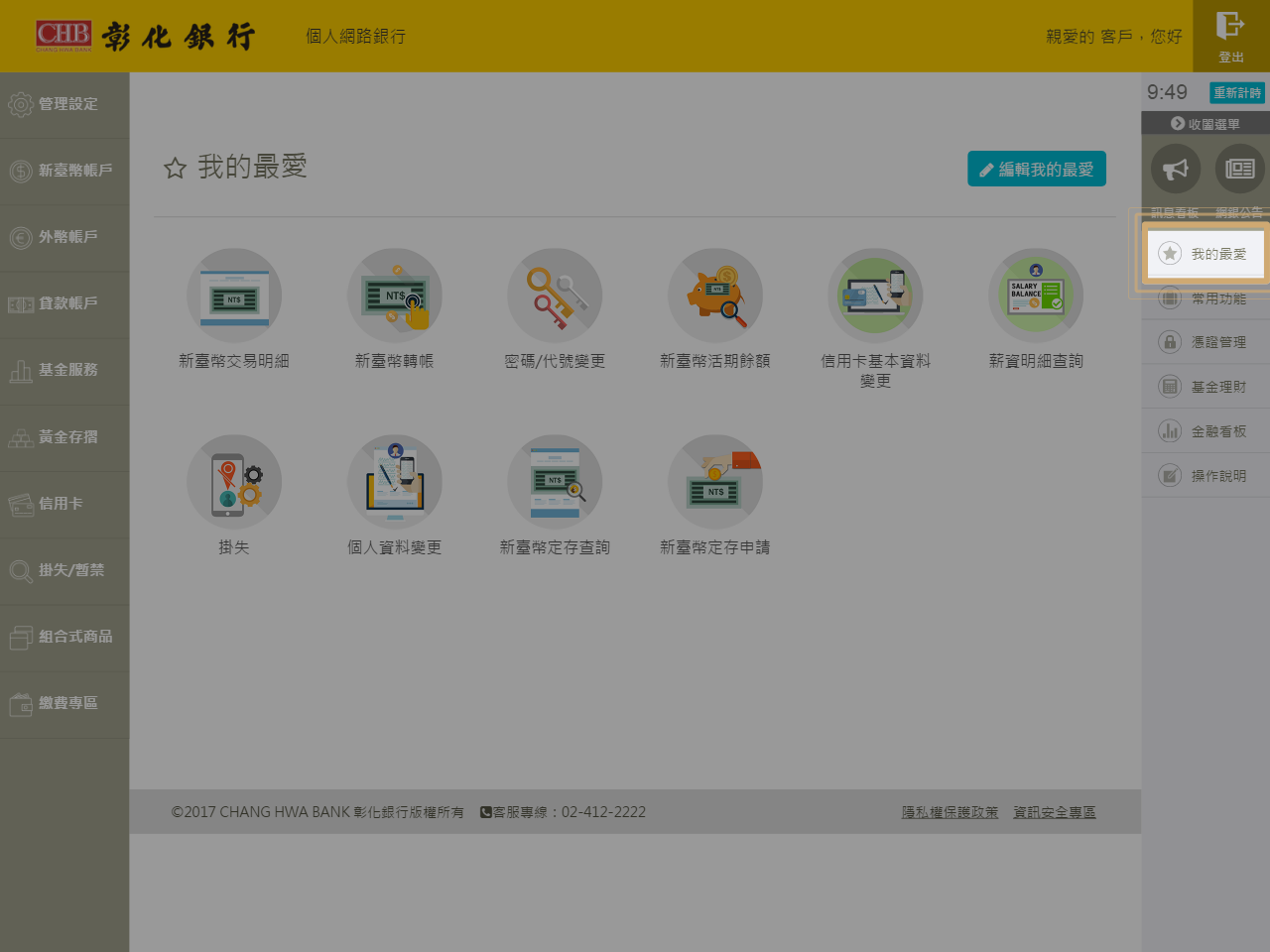Open the 新臺幣交易明細 icon

[x=234, y=296]
